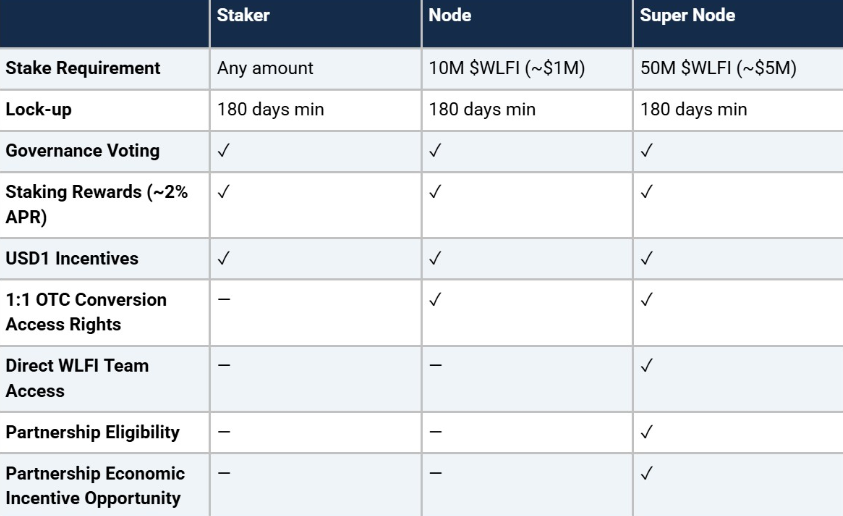Click the Governance Voting checkmark under Super Node

(x=646, y=150)
